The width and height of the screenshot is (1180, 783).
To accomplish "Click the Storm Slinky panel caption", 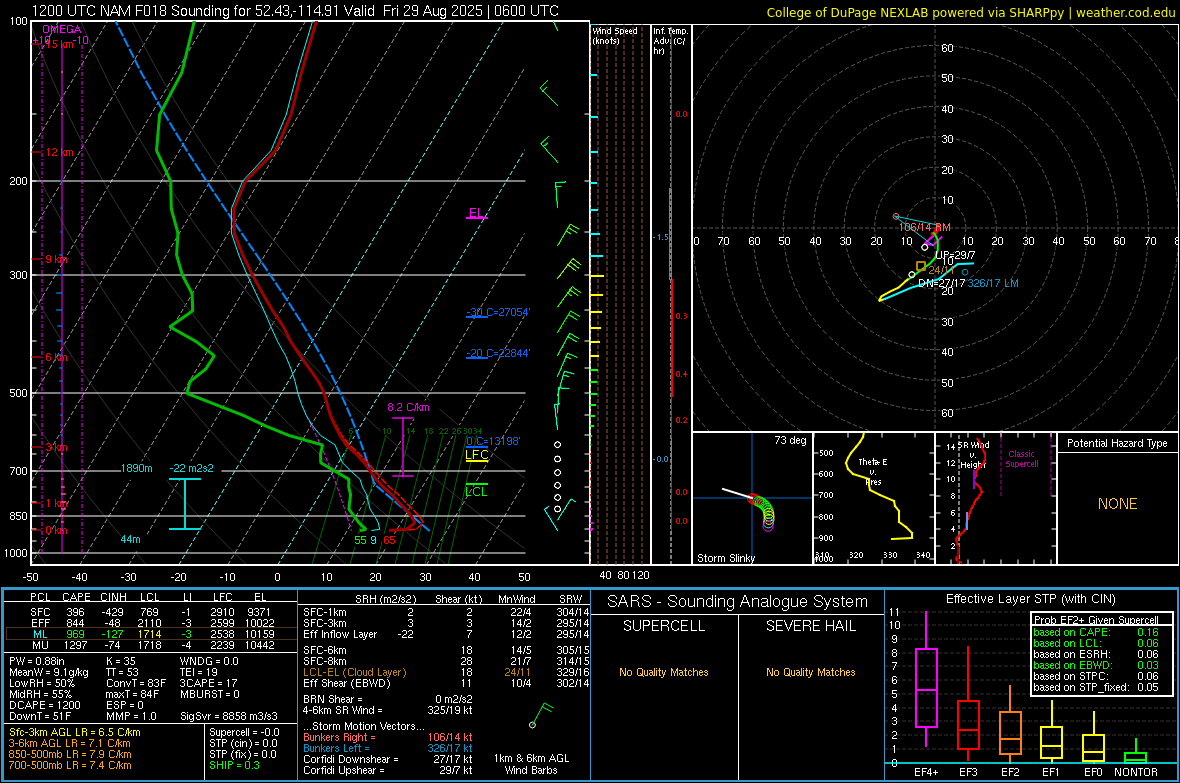I will click(725, 558).
